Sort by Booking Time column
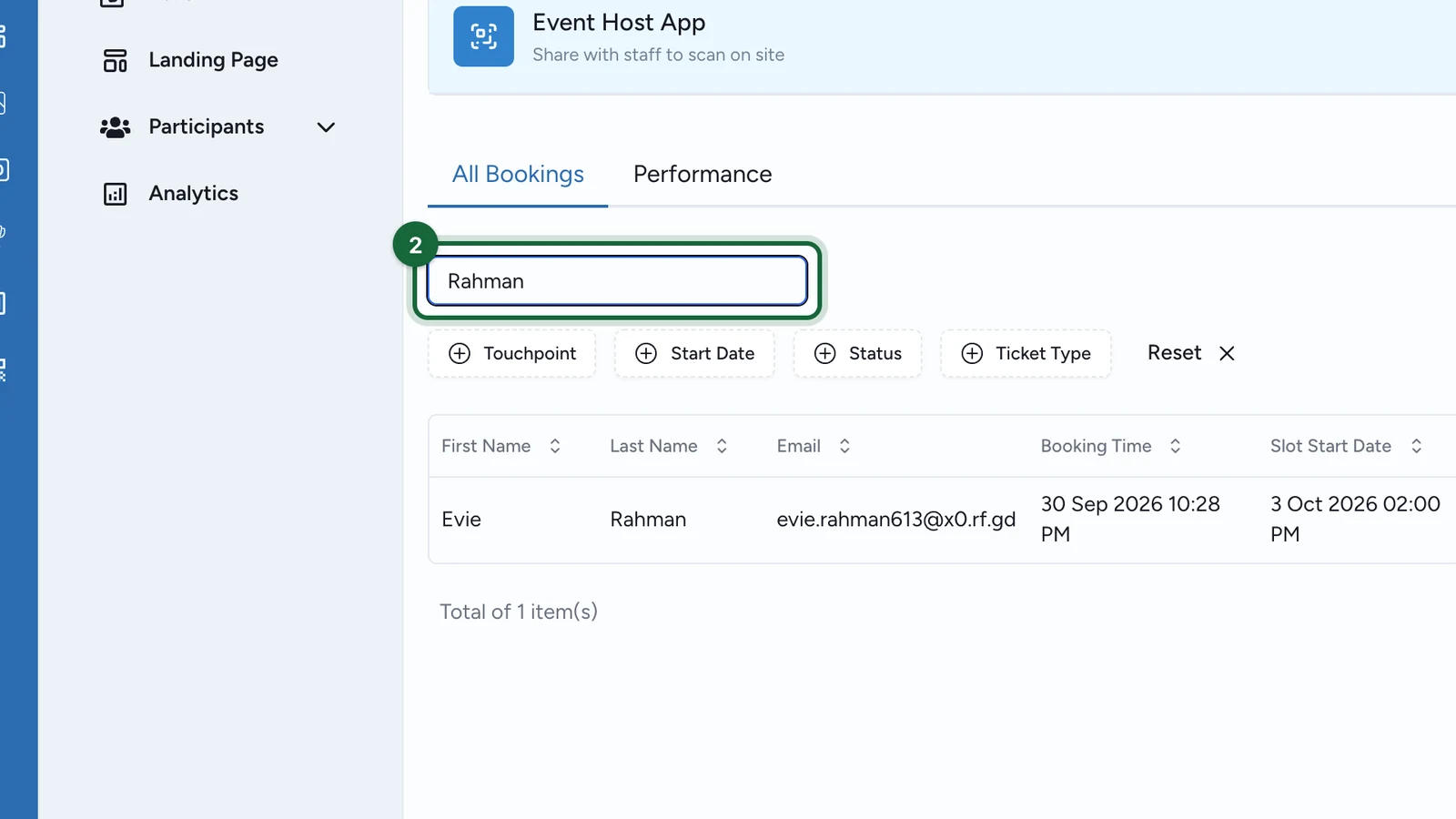1456x819 pixels. click(x=1111, y=446)
